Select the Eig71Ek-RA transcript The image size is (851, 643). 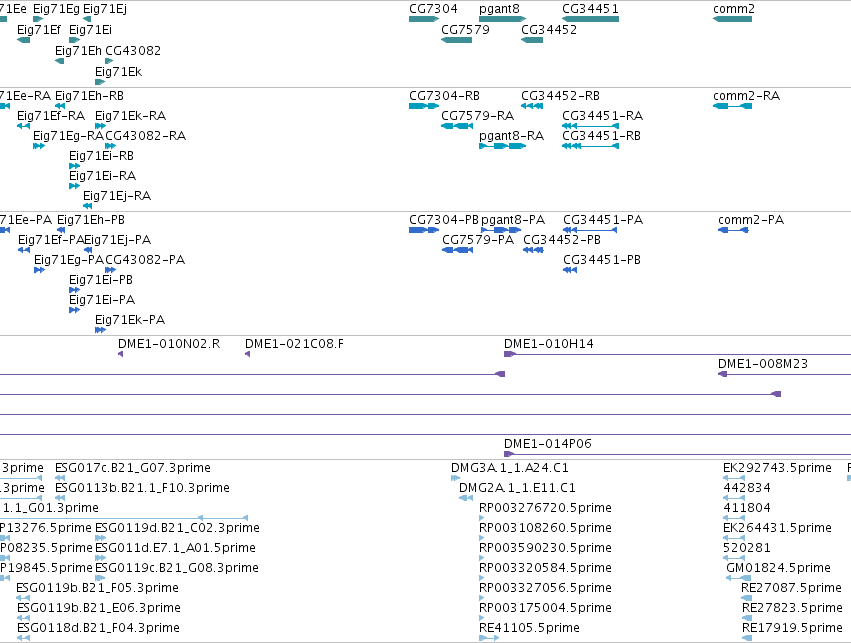click(x=100, y=126)
